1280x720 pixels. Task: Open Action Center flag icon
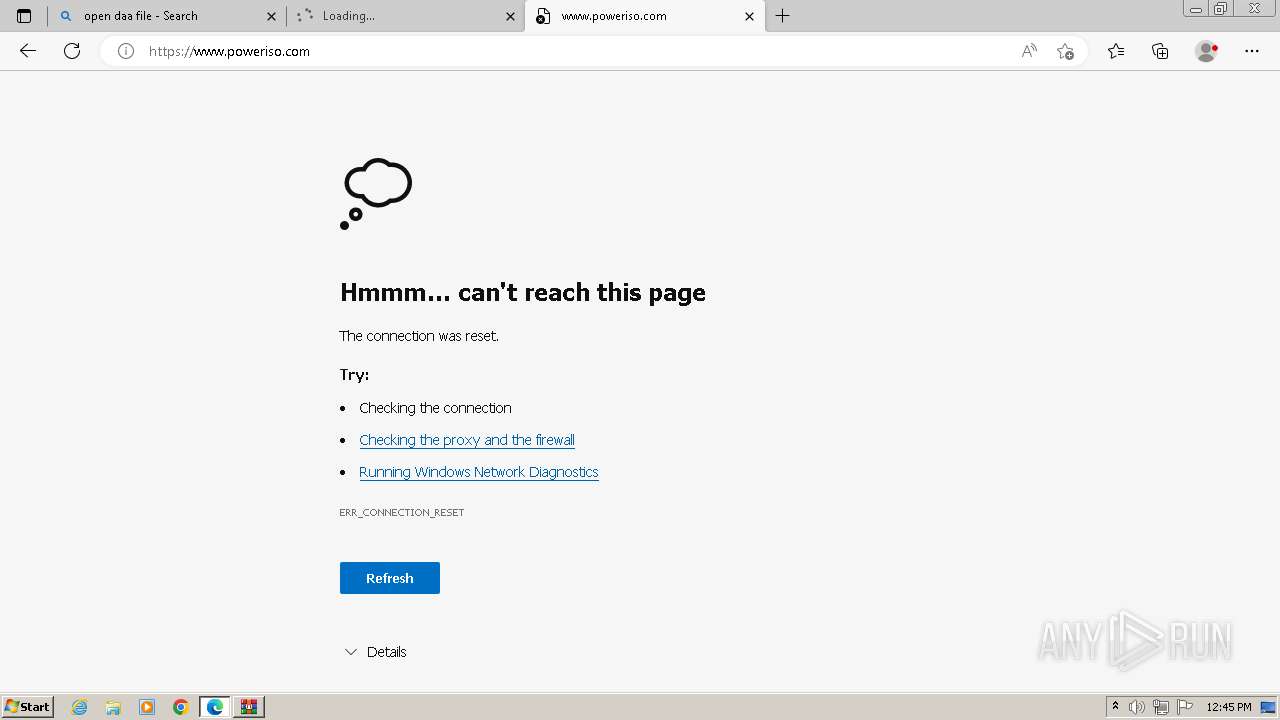(1185, 707)
